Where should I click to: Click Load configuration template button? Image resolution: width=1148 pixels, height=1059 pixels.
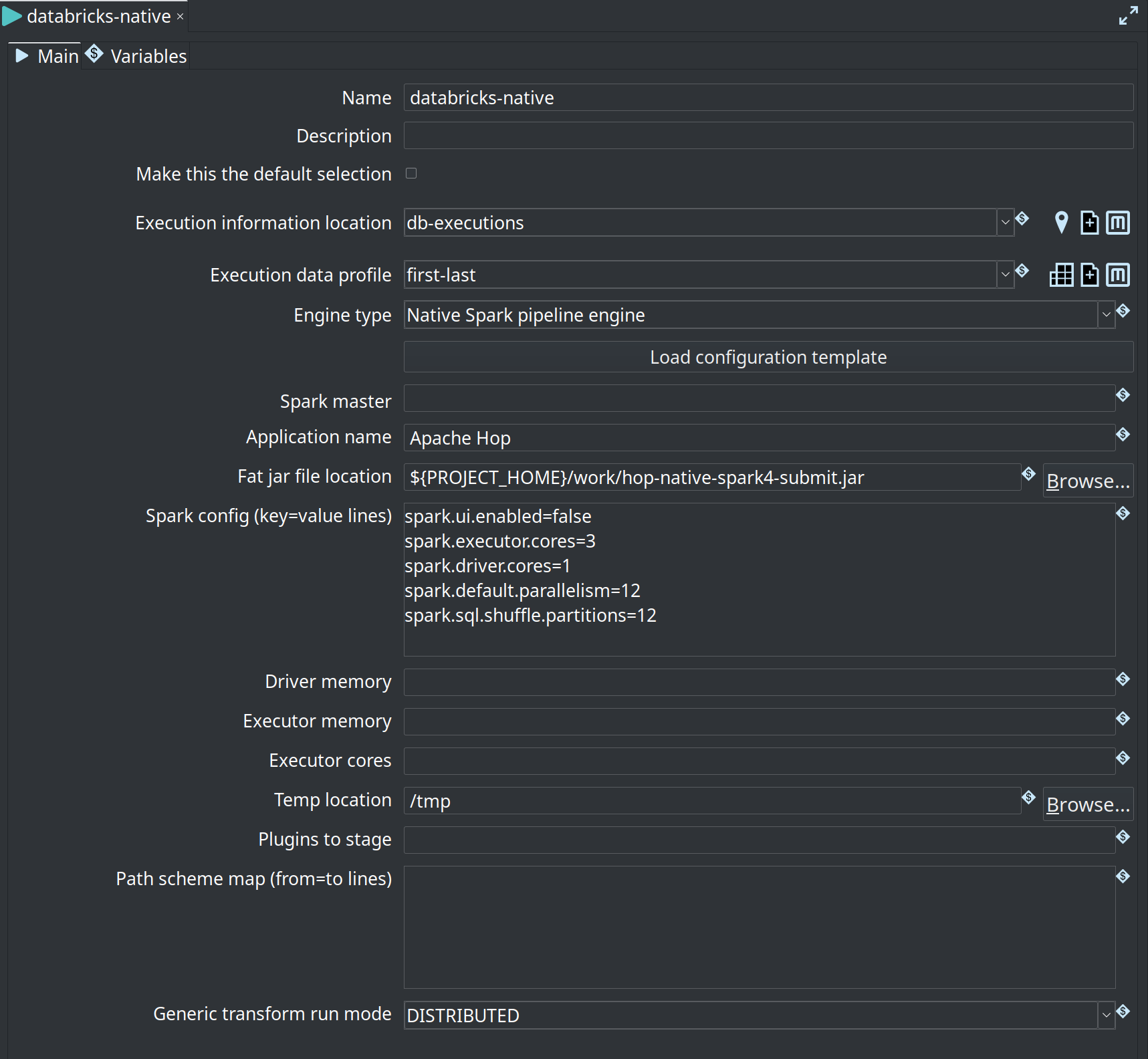(768, 357)
